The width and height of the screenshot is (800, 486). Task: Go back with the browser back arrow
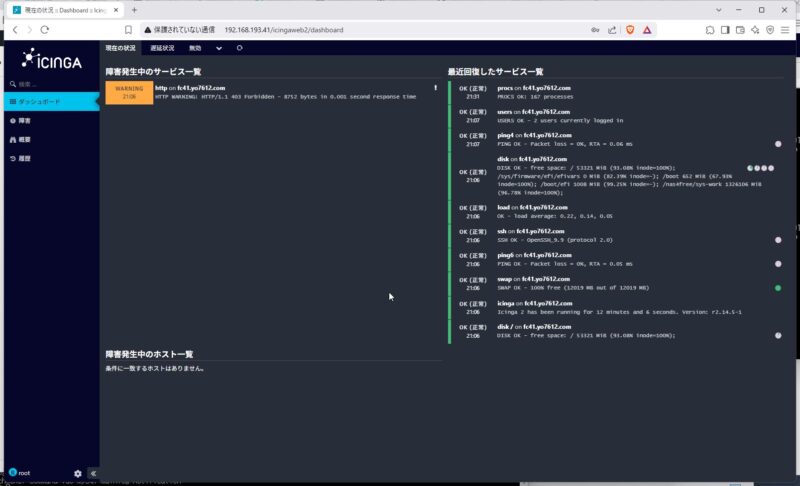point(15,30)
